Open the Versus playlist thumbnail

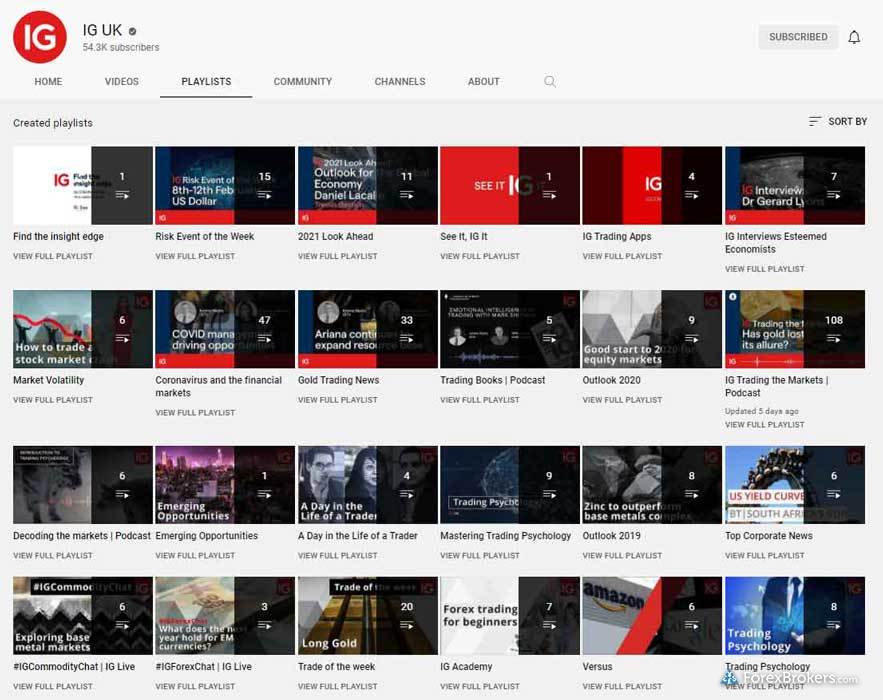coord(651,615)
